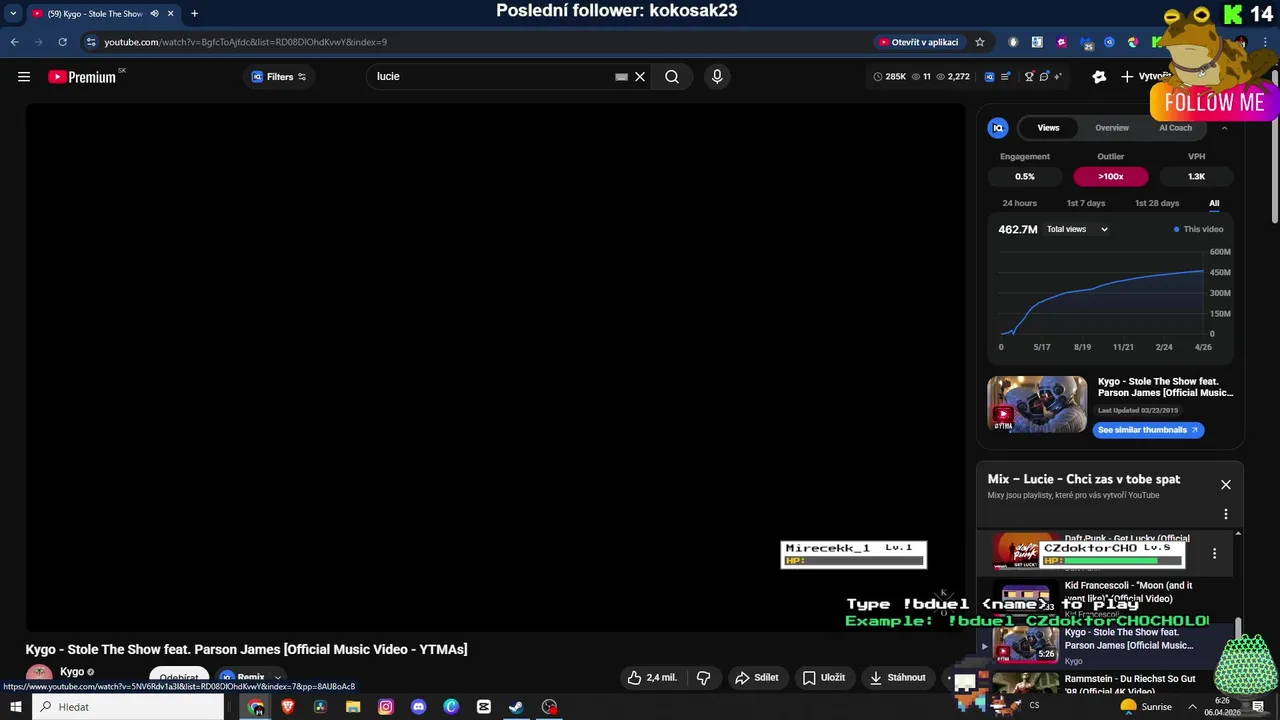Switch to the Overview tab
This screenshot has height=720, width=1280.
coord(1111,128)
